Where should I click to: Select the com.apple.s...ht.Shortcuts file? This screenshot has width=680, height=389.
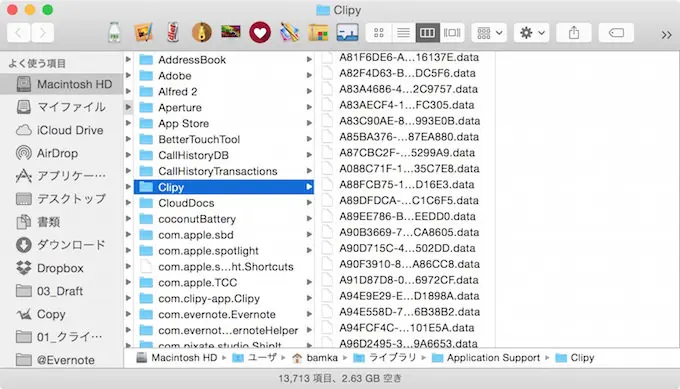[224, 267]
